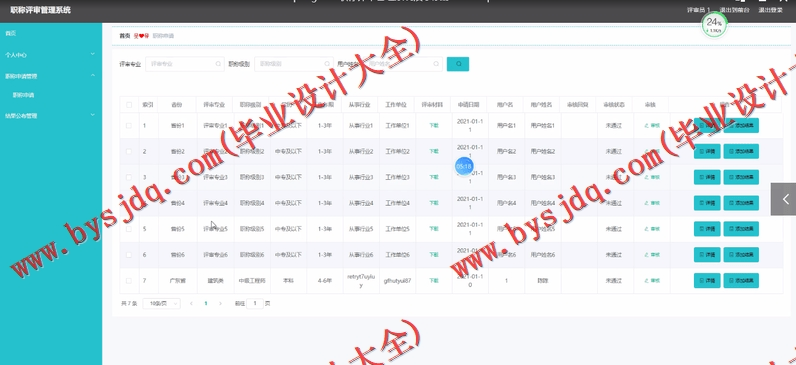Click 添加结果 button for row 5

(x=741, y=229)
